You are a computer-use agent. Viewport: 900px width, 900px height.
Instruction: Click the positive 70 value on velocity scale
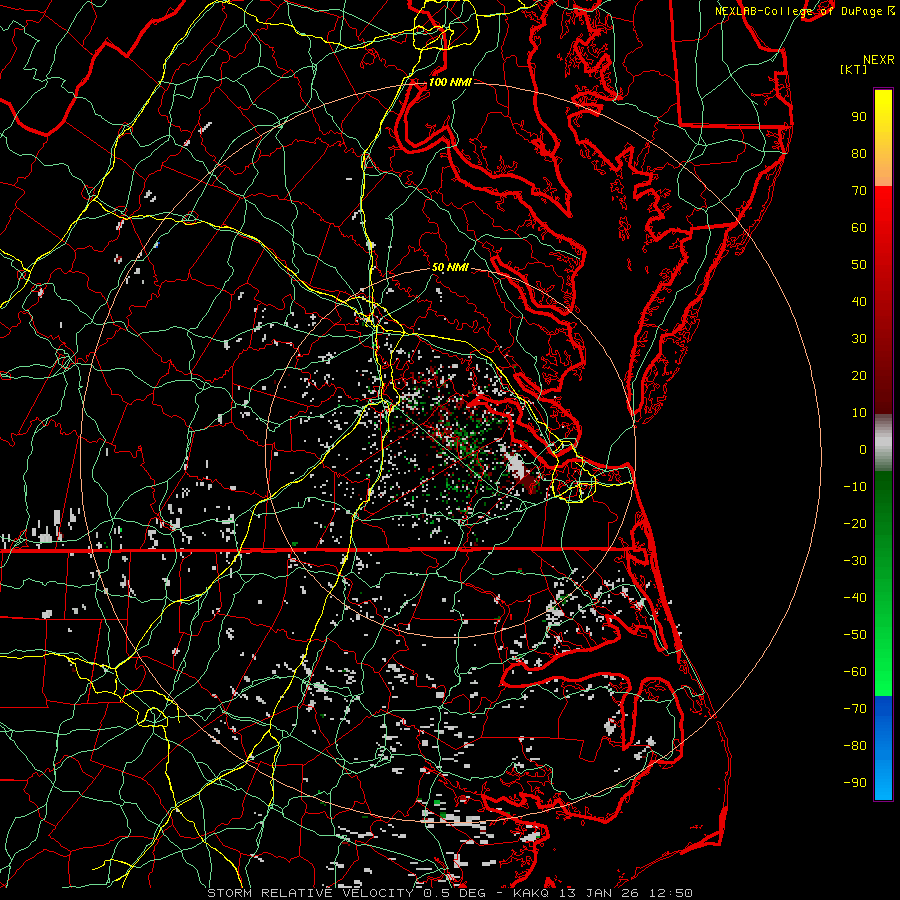[859, 191]
